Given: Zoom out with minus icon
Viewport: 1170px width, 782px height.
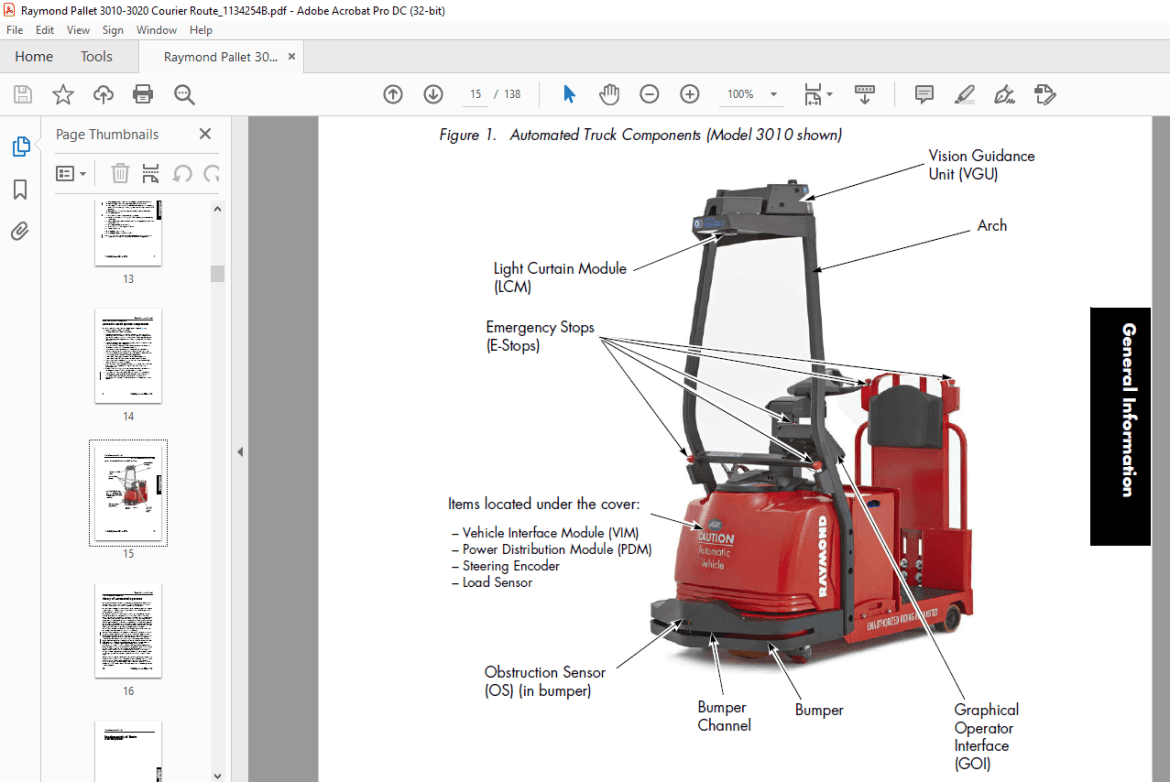Looking at the screenshot, I should 649,94.
